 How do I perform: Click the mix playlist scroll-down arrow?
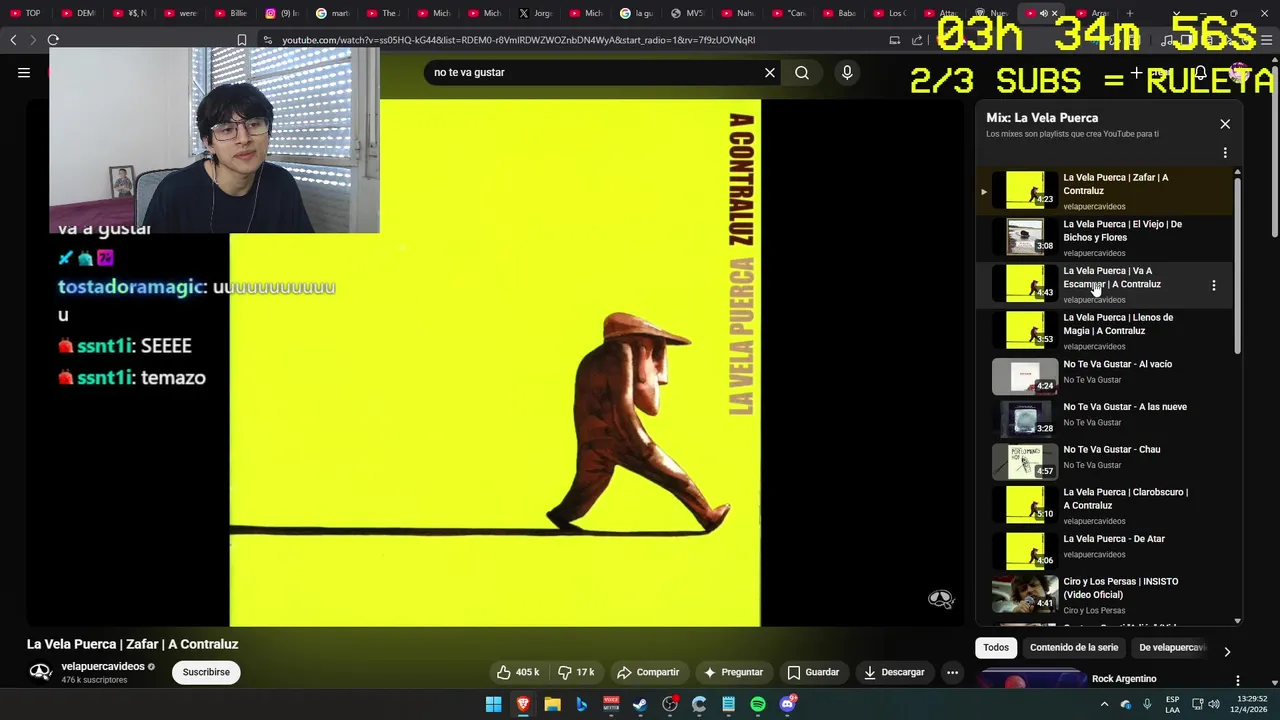click(1238, 621)
